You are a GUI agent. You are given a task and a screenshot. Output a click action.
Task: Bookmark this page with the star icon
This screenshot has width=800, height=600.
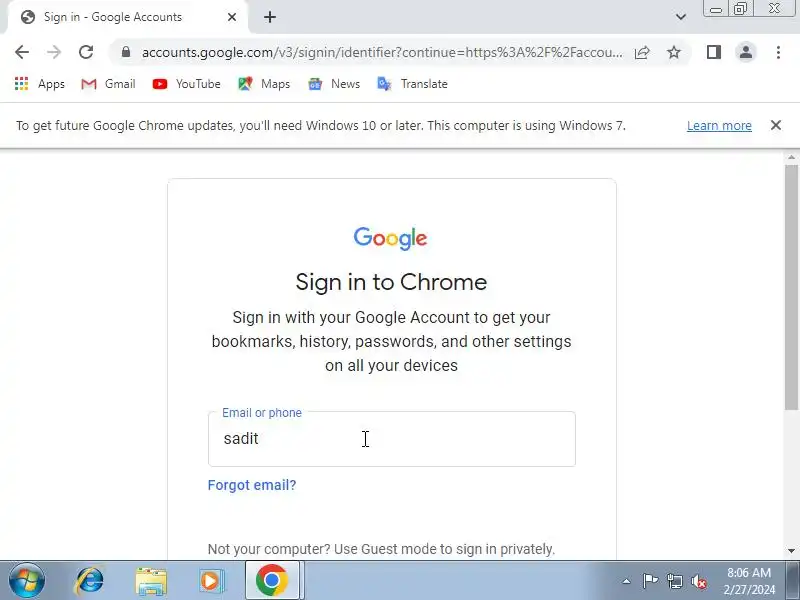coord(674,52)
